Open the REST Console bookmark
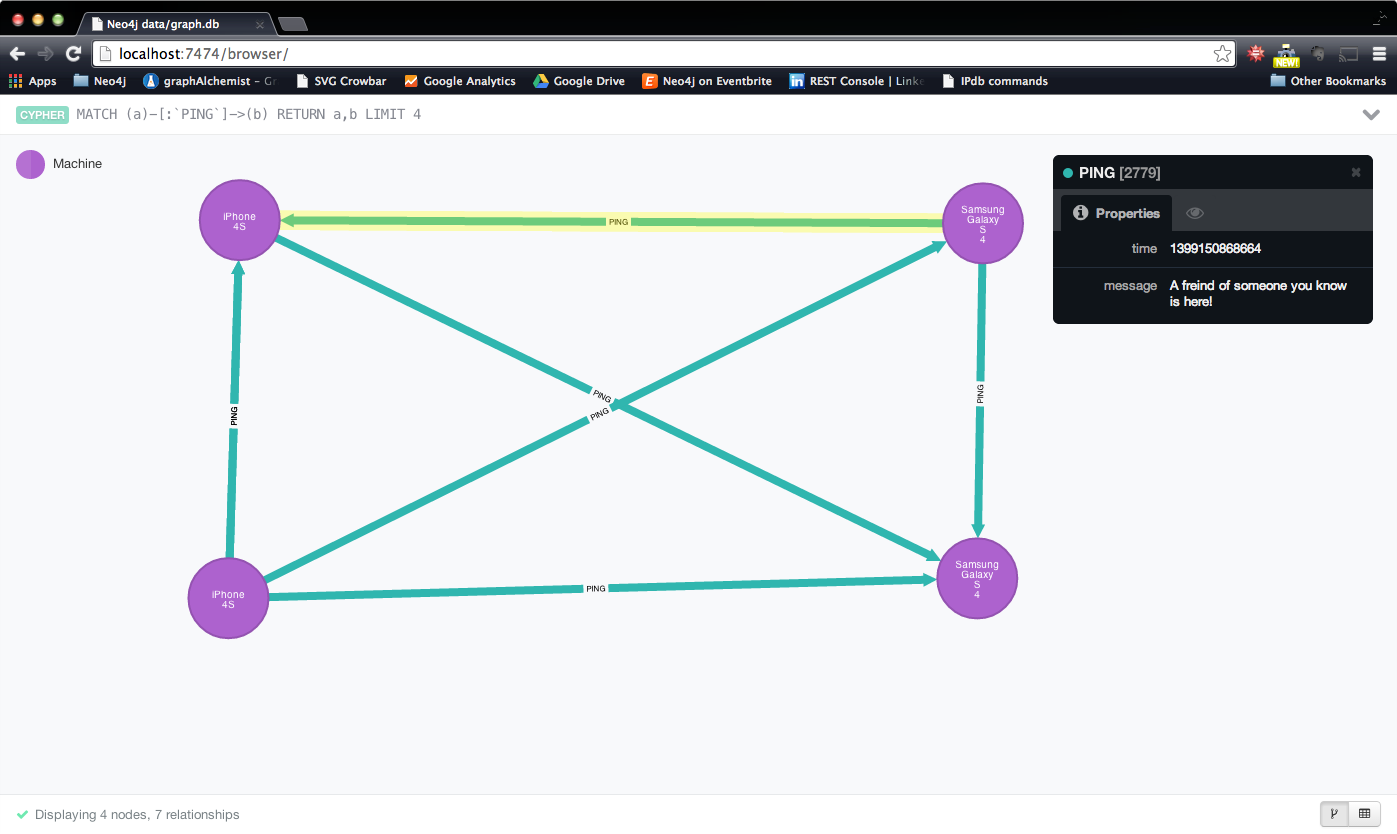The image size is (1397, 834). point(857,81)
